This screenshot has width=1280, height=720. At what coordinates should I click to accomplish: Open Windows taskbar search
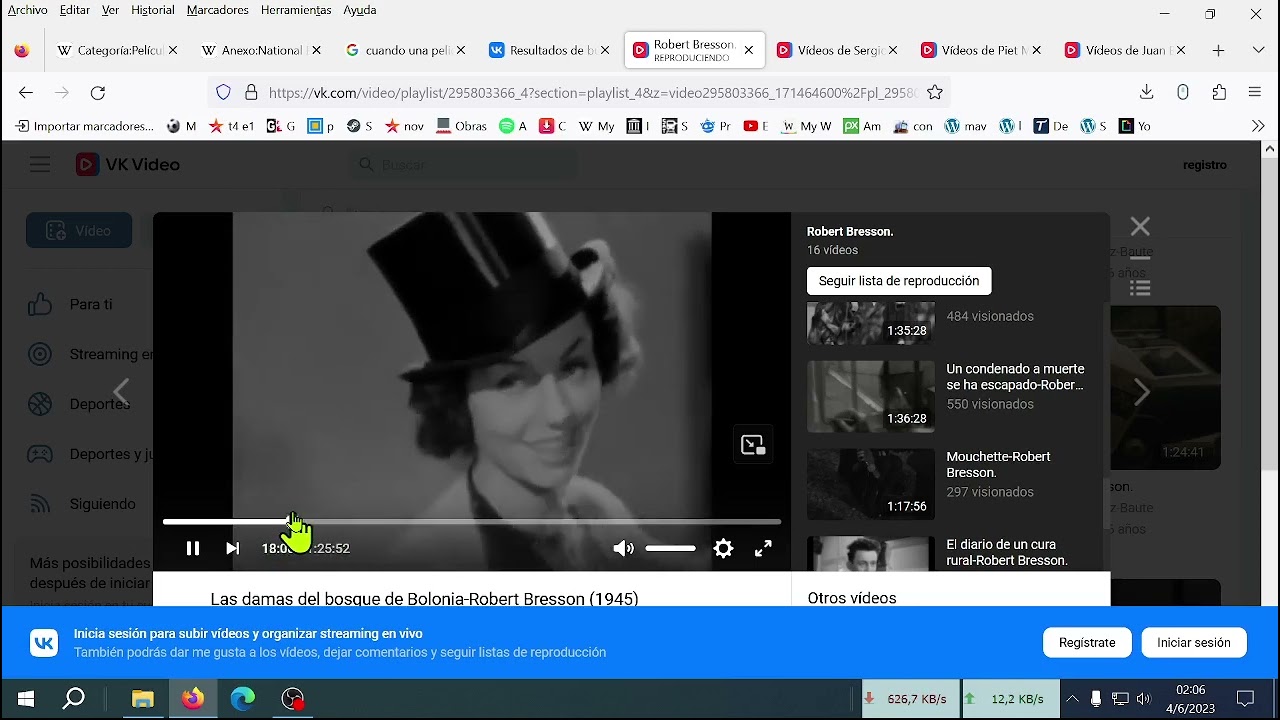tap(74, 699)
